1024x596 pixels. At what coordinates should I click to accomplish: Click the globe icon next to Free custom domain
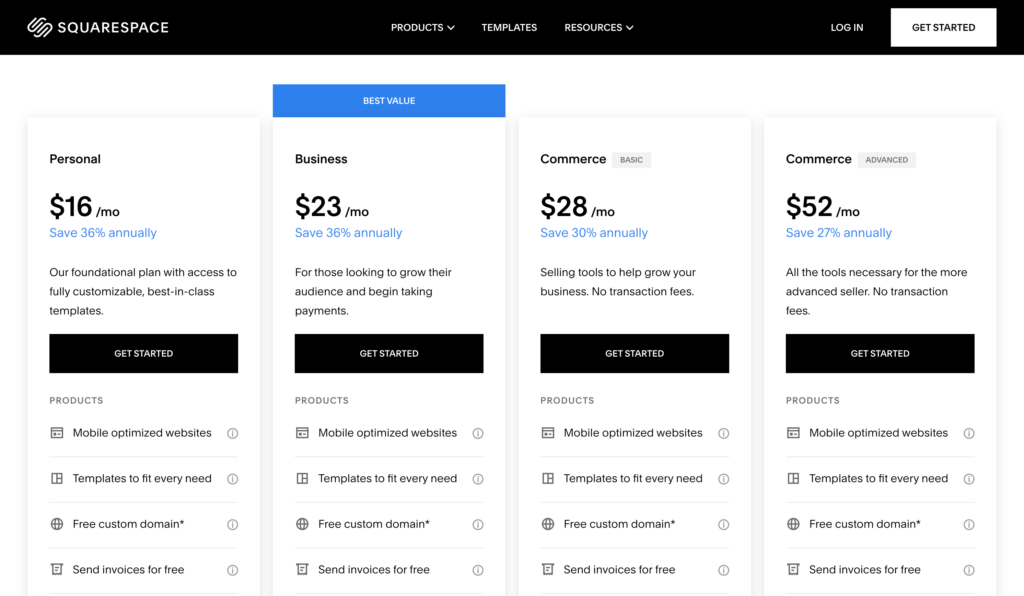pyautogui.click(x=58, y=523)
